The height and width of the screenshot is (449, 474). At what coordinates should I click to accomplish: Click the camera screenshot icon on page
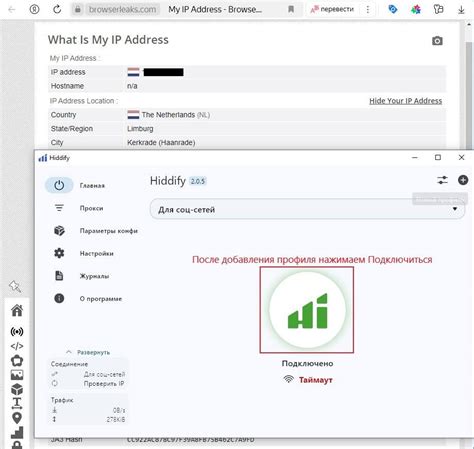pyautogui.click(x=437, y=41)
